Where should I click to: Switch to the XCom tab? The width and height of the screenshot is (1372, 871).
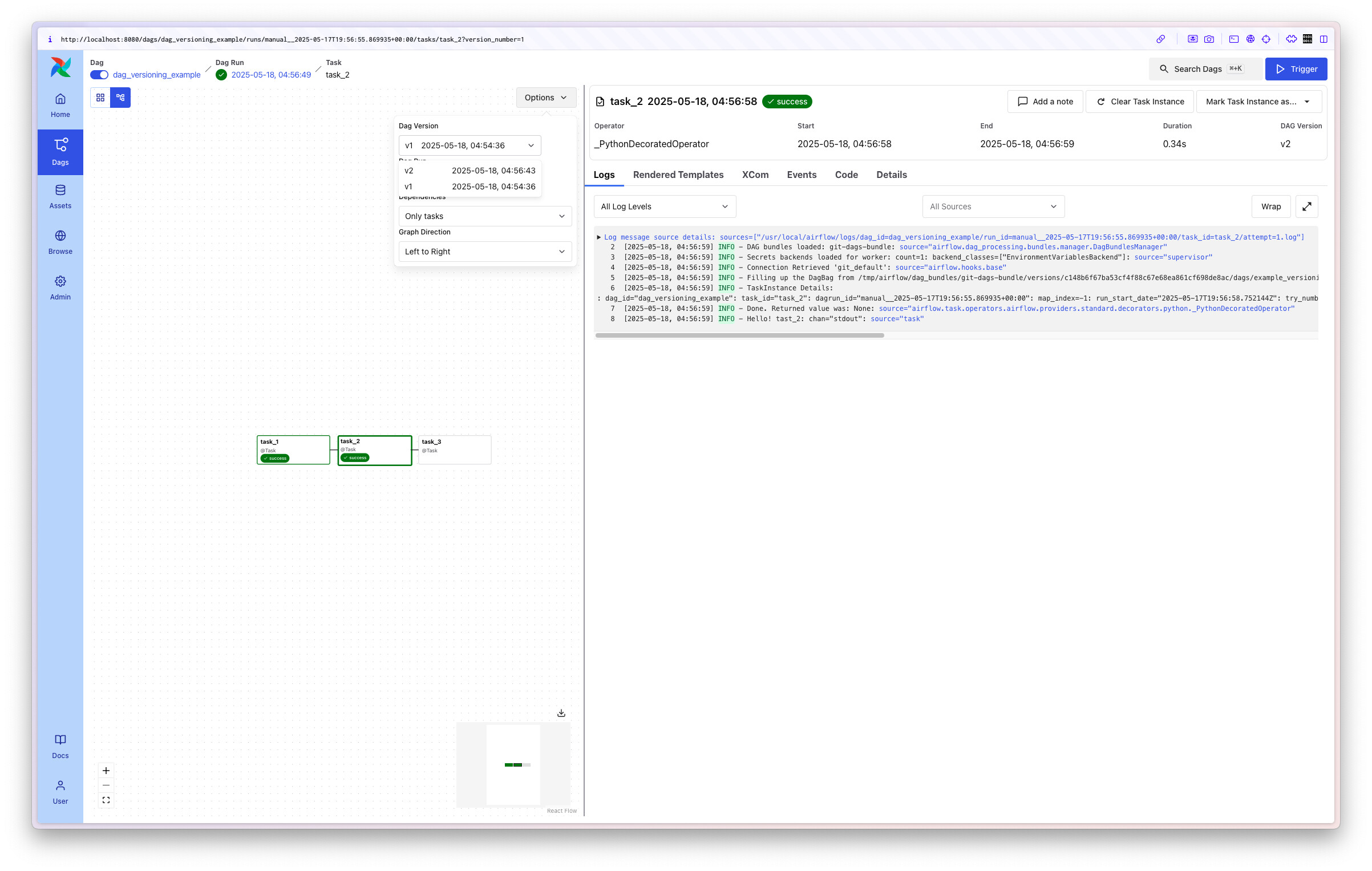point(755,175)
